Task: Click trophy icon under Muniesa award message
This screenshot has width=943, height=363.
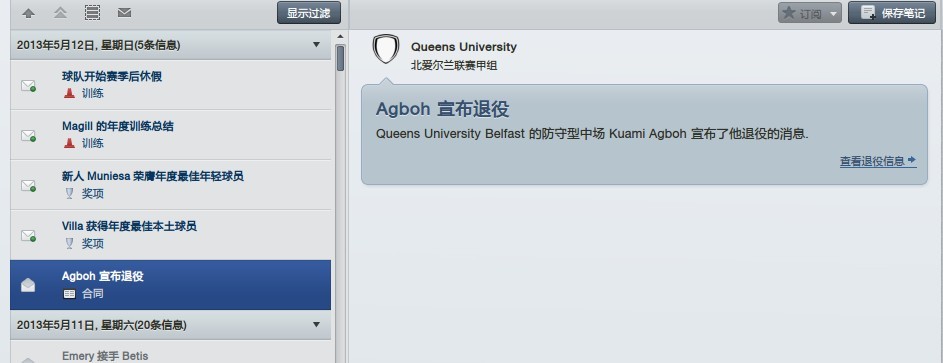Action: [x=69, y=194]
